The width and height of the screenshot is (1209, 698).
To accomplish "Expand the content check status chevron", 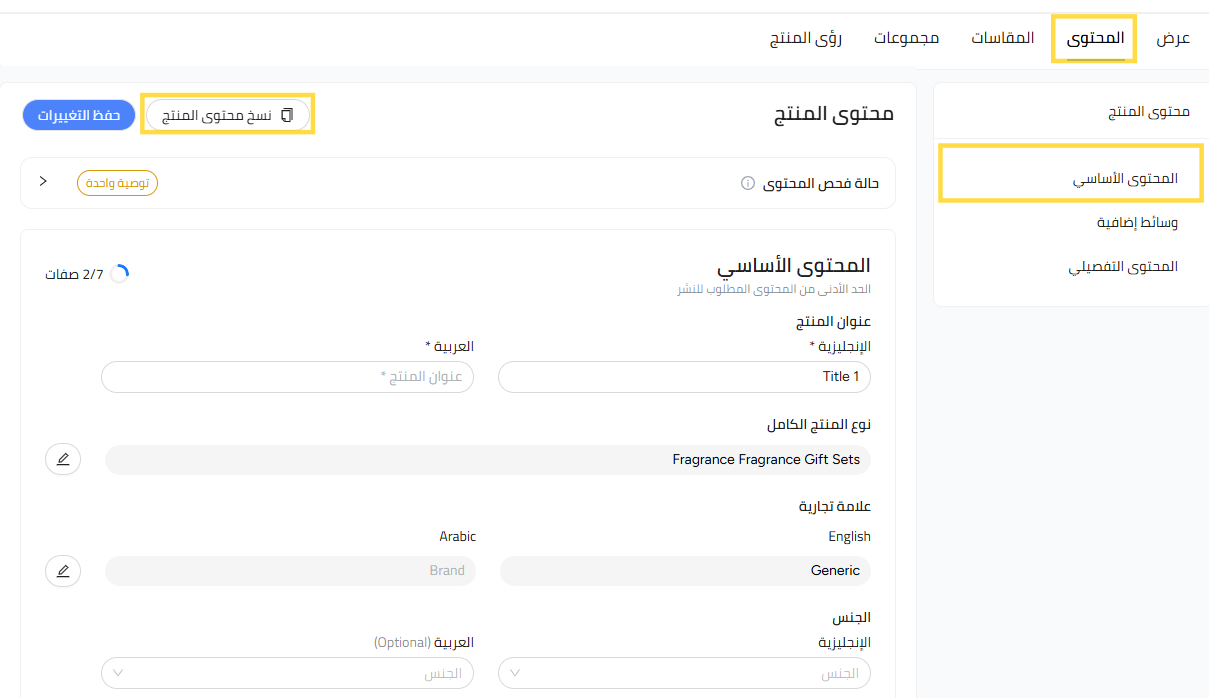I will (43, 182).
